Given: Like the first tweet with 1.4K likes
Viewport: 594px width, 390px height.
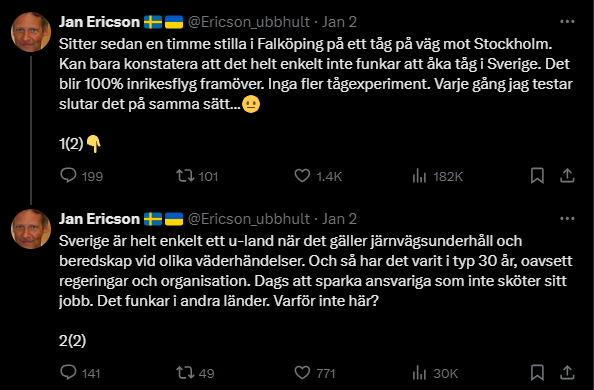Looking at the screenshot, I should pyautogui.click(x=318, y=176).
